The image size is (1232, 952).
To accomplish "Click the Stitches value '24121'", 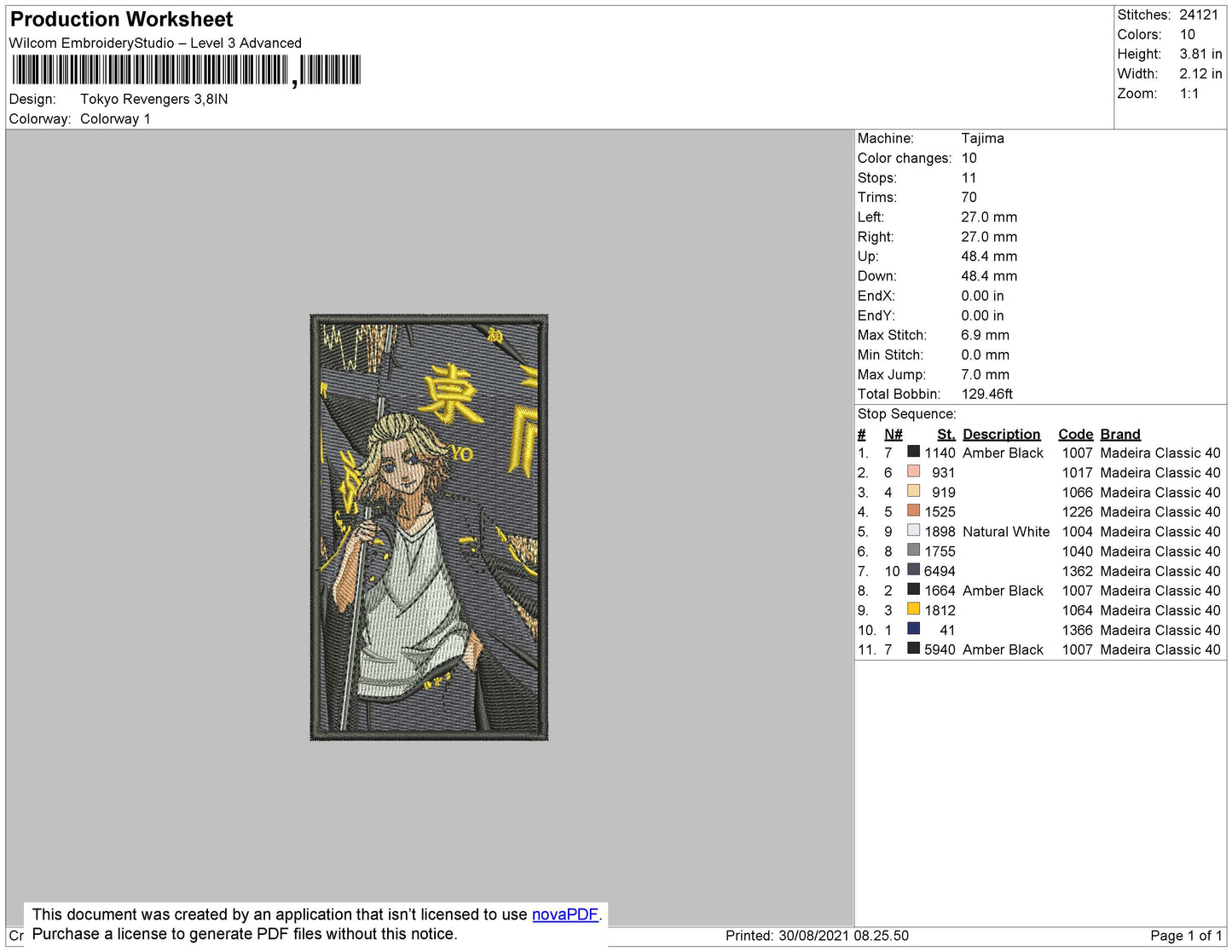I will [1199, 15].
